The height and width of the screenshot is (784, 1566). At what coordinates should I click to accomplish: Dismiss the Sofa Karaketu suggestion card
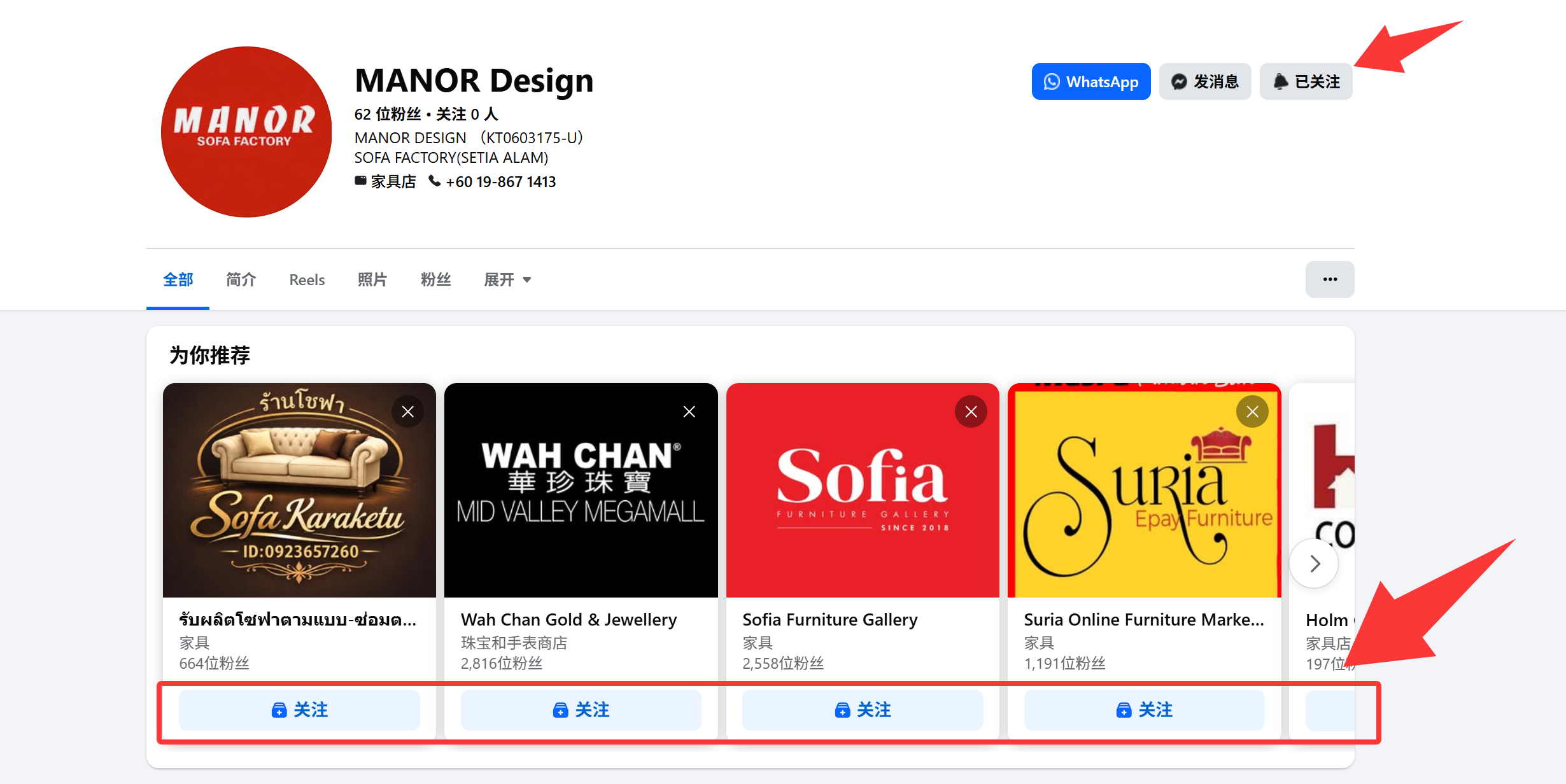tap(408, 412)
